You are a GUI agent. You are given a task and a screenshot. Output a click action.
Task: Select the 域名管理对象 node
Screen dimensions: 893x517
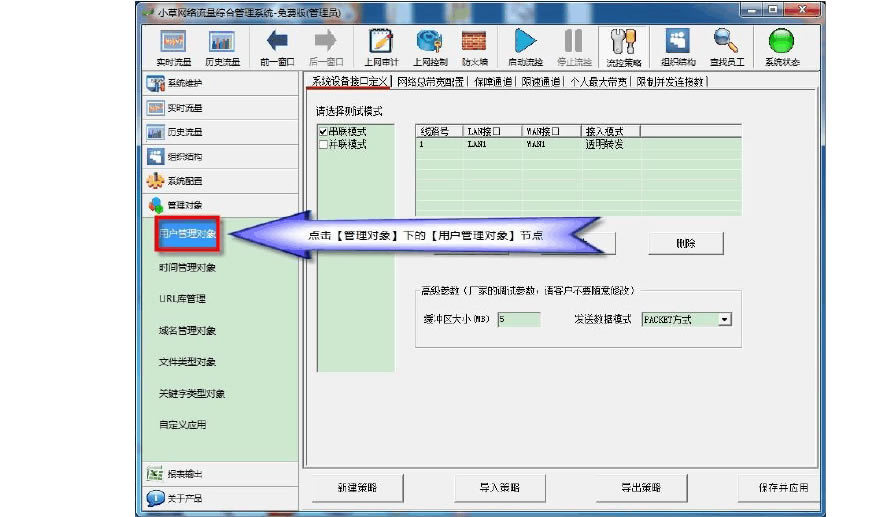[x=187, y=330]
